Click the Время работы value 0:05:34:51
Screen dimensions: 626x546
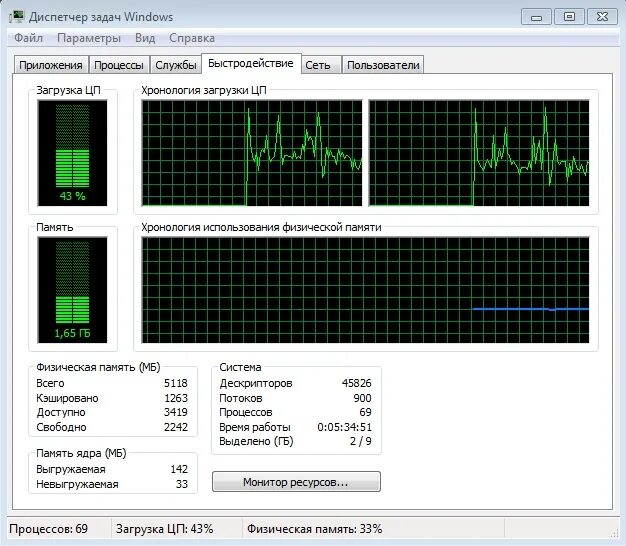(345, 427)
